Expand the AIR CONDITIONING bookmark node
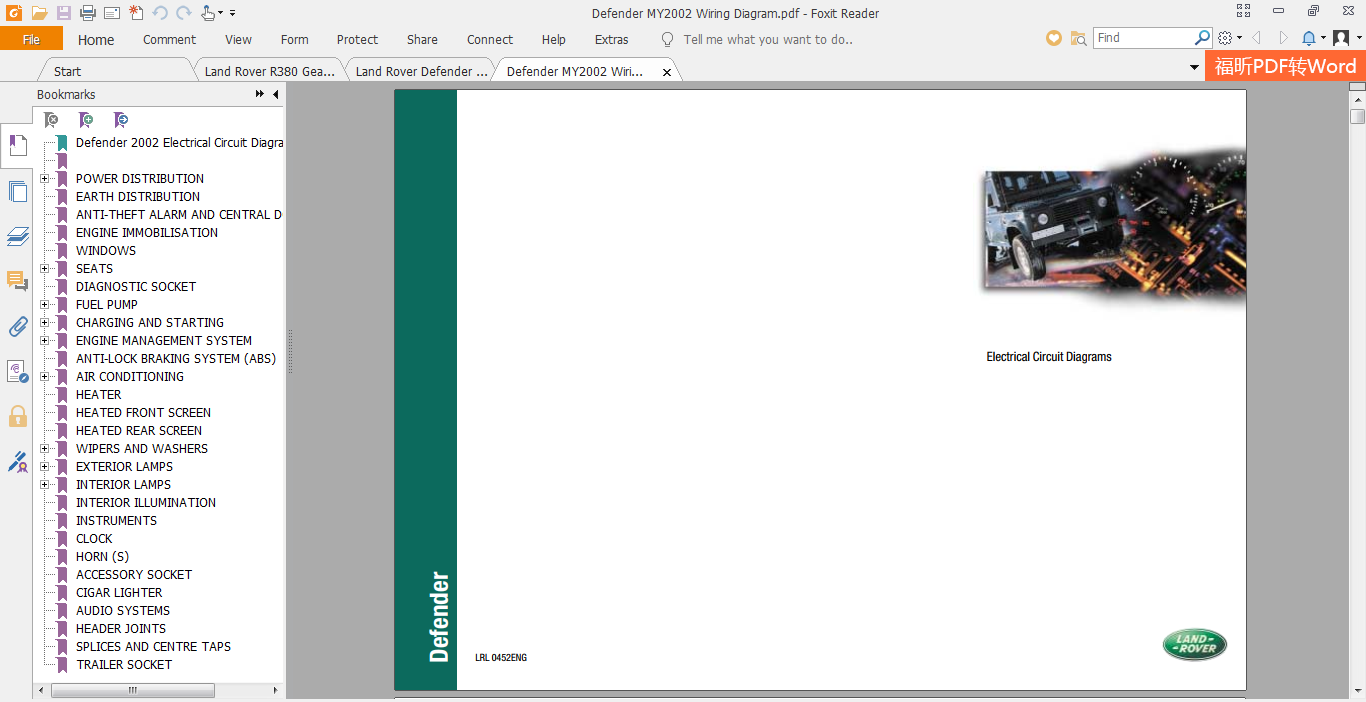Screen dimensions: 1366x702 44,377
